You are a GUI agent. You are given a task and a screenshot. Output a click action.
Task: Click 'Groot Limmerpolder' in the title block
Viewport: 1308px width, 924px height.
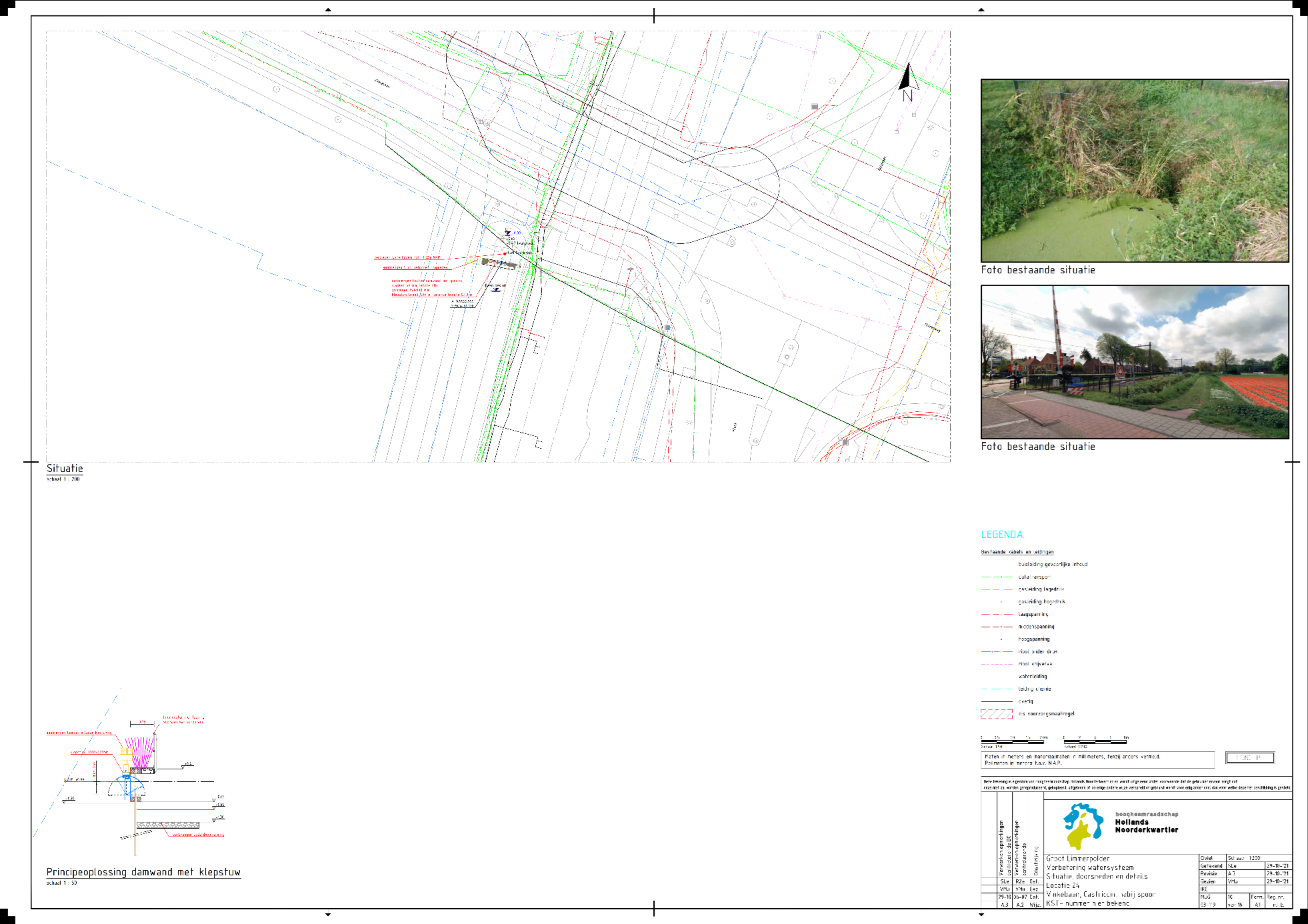point(1078,859)
